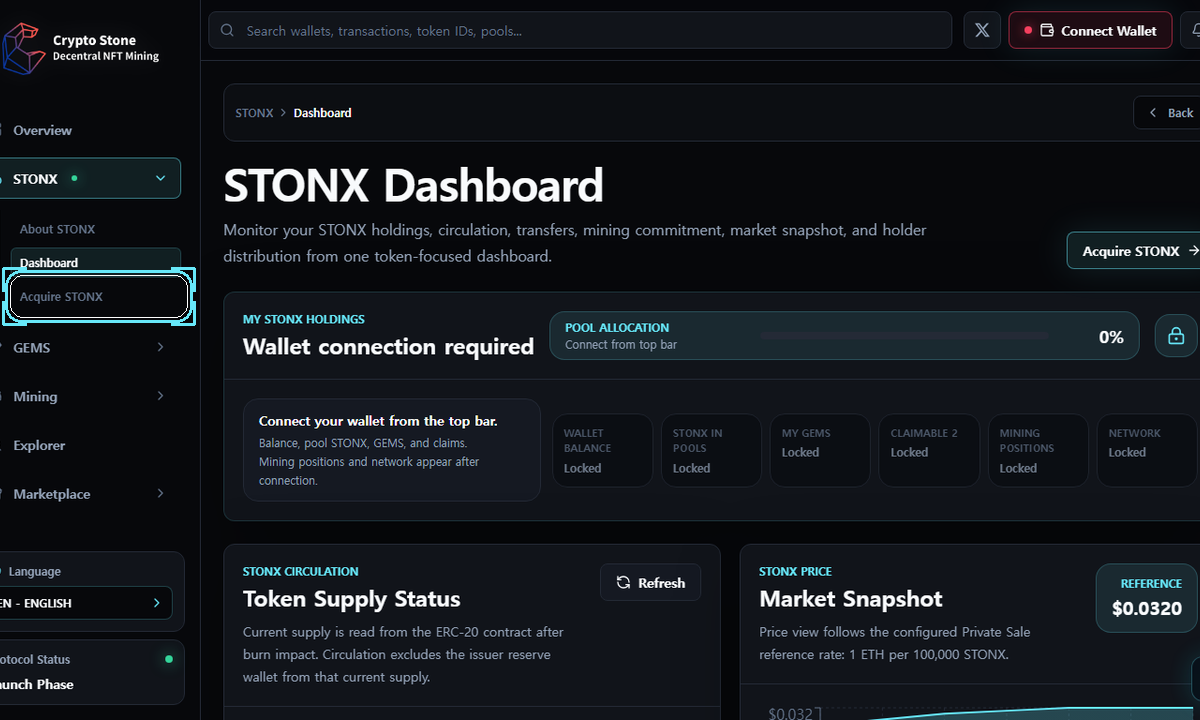Click the Back button

point(1168,113)
